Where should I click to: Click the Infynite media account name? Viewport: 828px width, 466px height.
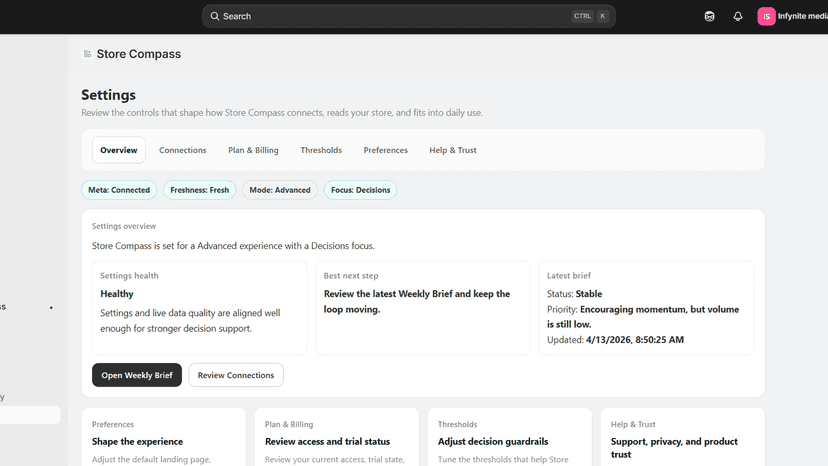coord(803,16)
